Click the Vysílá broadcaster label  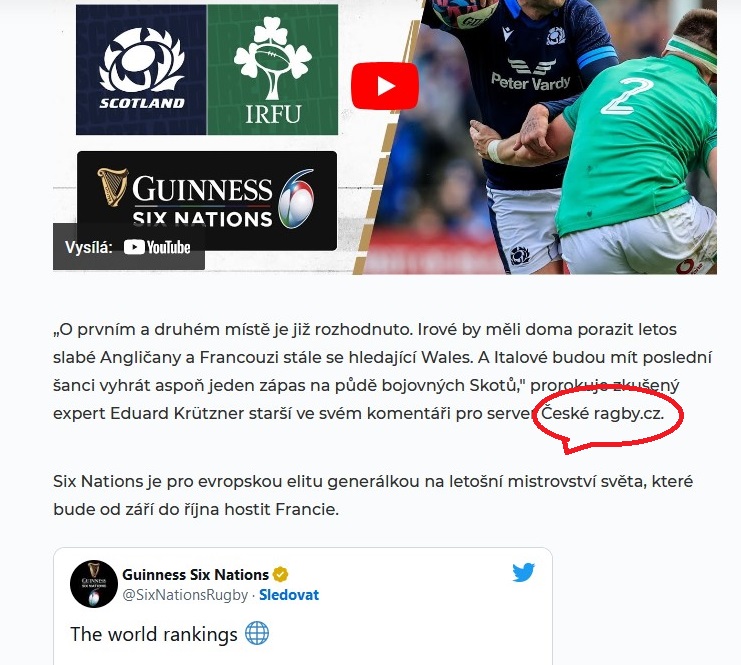(89, 247)
